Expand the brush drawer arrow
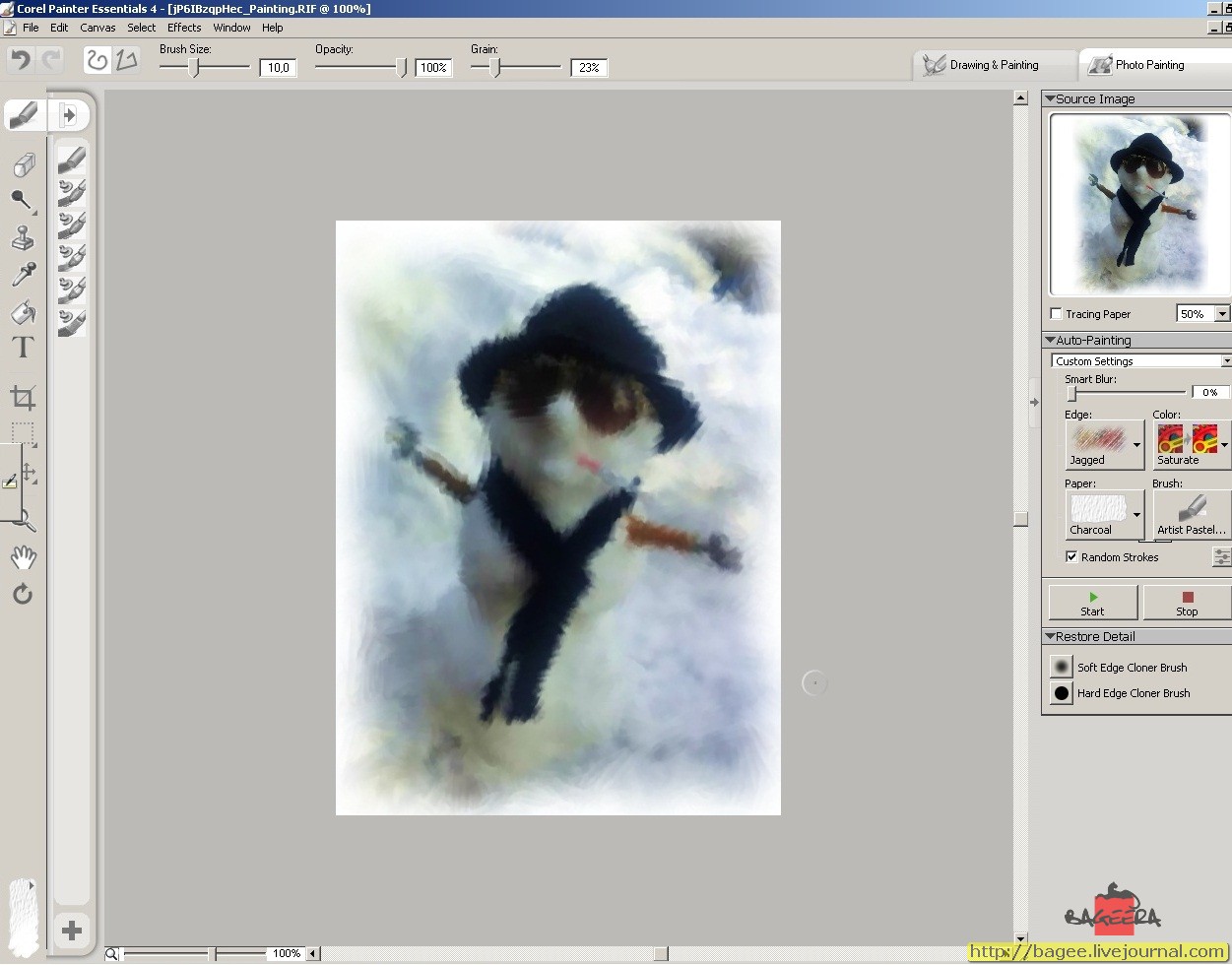The image size is (1232, 965). pos(69,114)
